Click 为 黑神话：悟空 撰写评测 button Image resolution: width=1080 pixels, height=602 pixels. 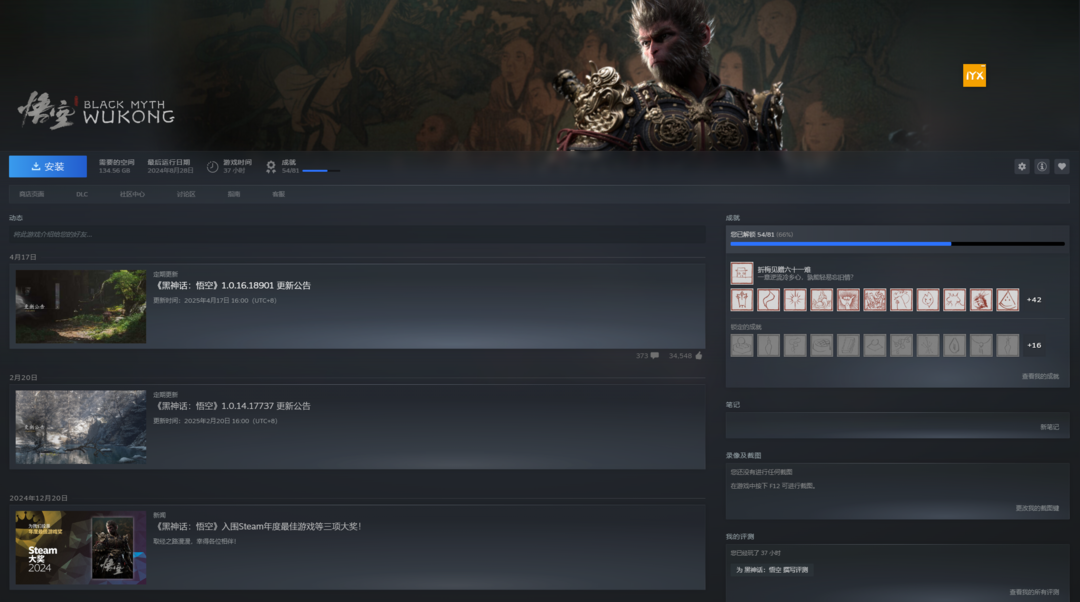(771, 570)
